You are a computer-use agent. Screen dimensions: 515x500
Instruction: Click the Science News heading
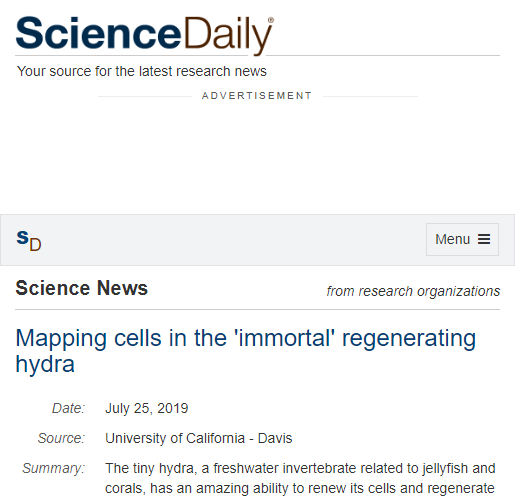(82, 288)
